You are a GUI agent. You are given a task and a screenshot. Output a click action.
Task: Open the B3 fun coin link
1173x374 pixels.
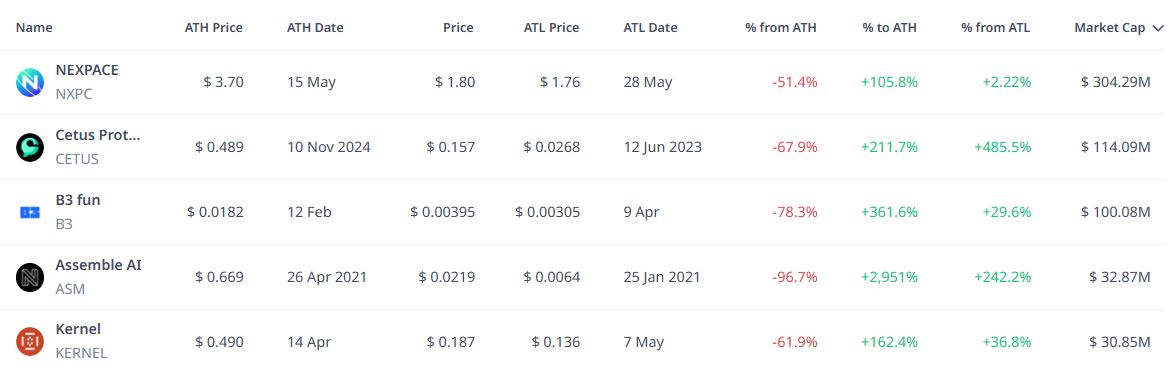(x=78, y=200)
